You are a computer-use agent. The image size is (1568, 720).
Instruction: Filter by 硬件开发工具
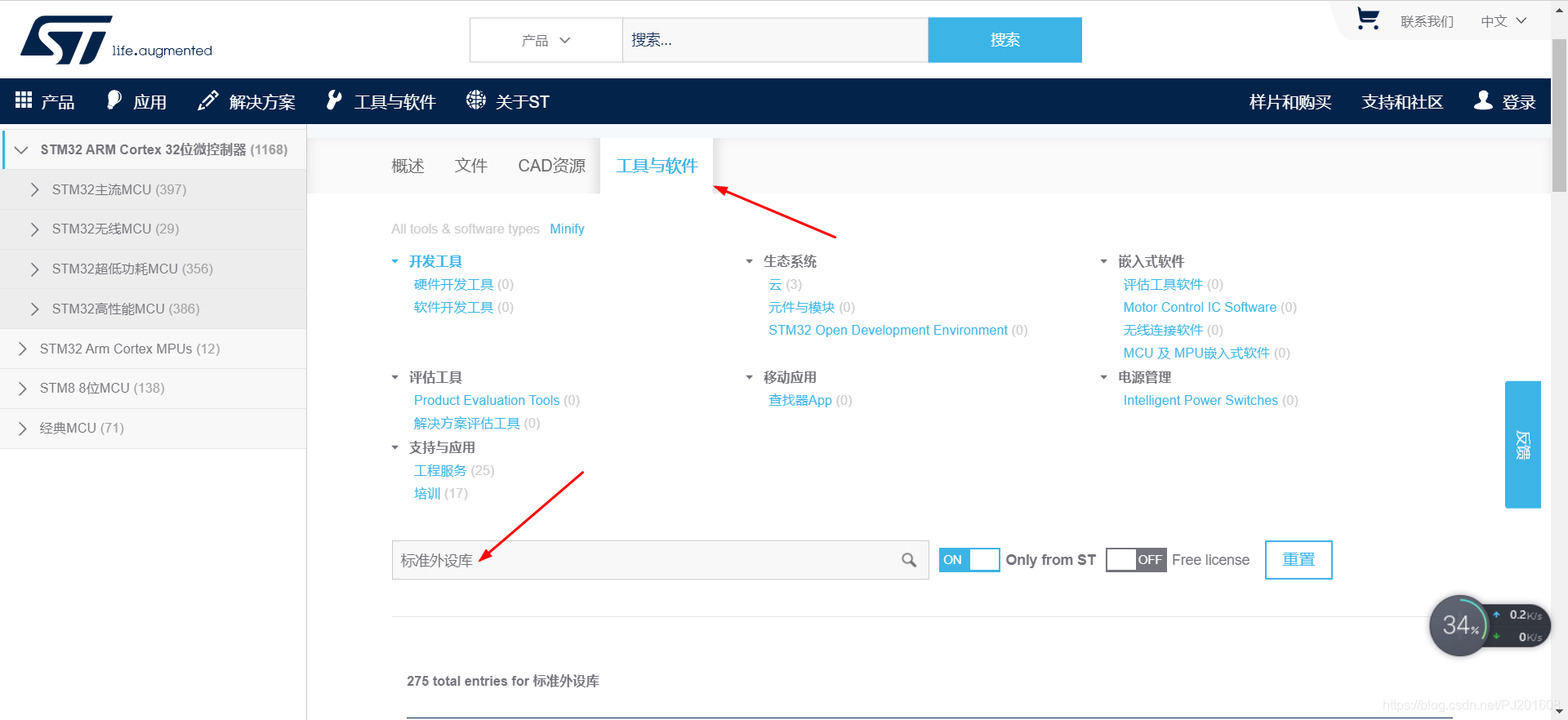pos(453,284)
